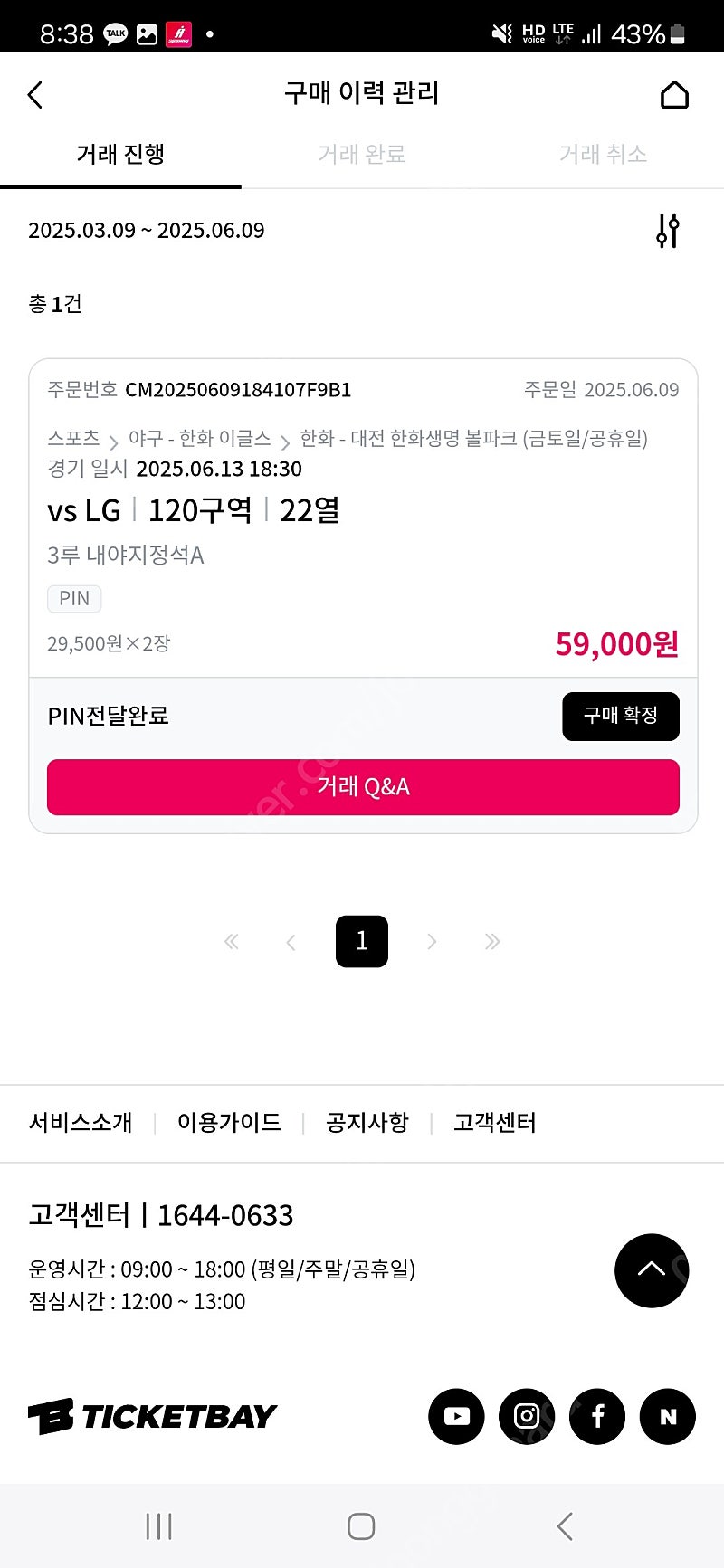The height and width of the screenshot is (1568, 724).
Task: Open the date filter settings icon
Action: [668, 231]
